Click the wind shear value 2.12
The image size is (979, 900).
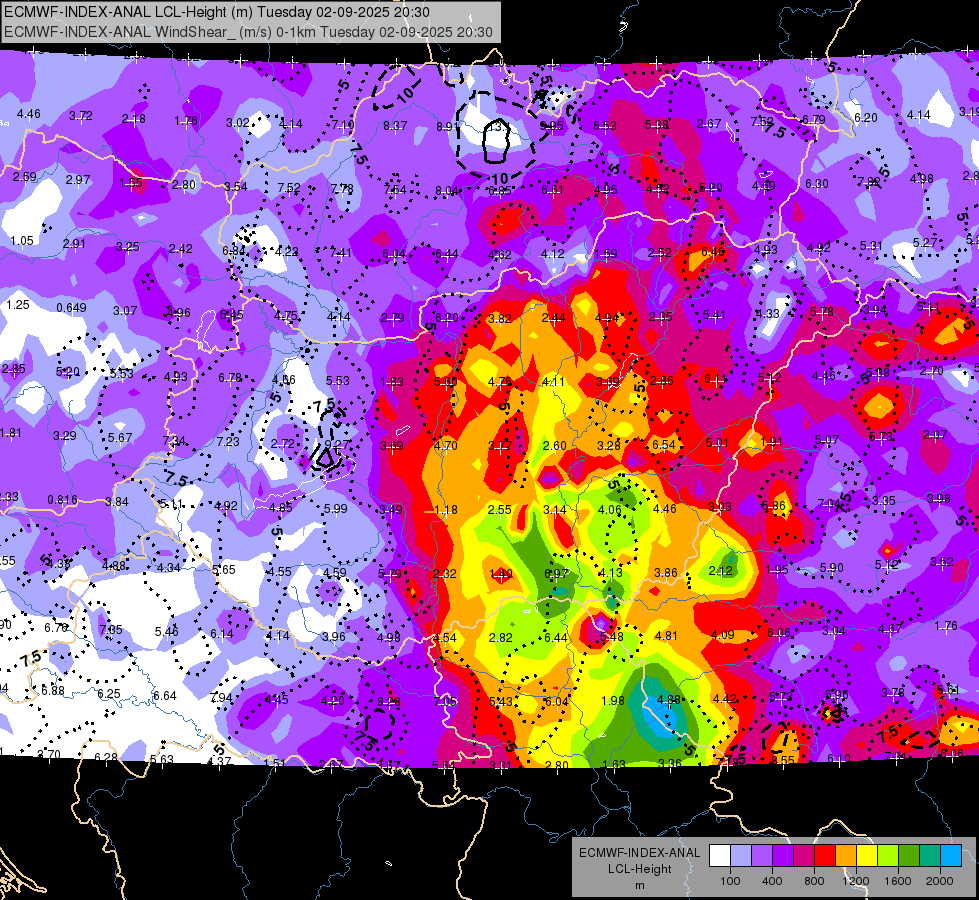pos(721,571)
